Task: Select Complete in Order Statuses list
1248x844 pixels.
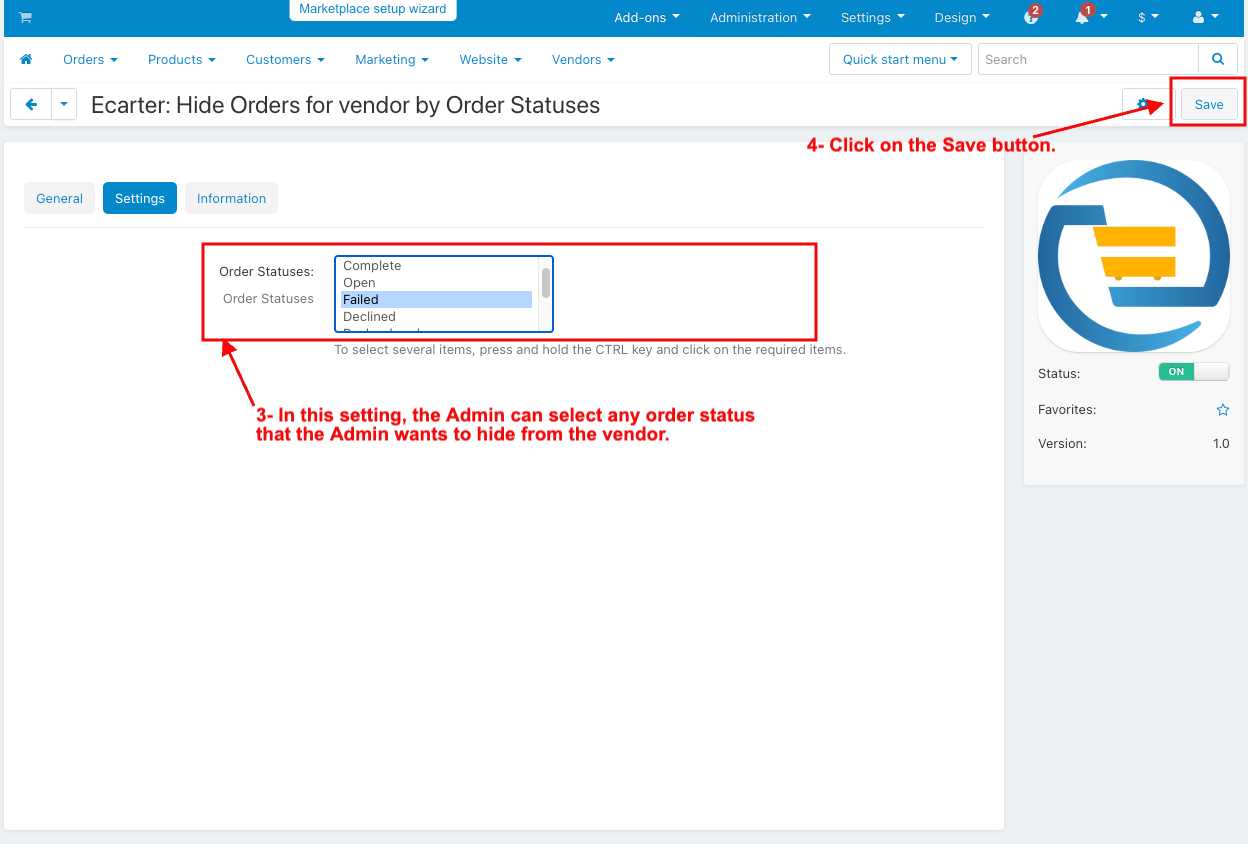Action: pyautogui.click(x=437, y=266)
